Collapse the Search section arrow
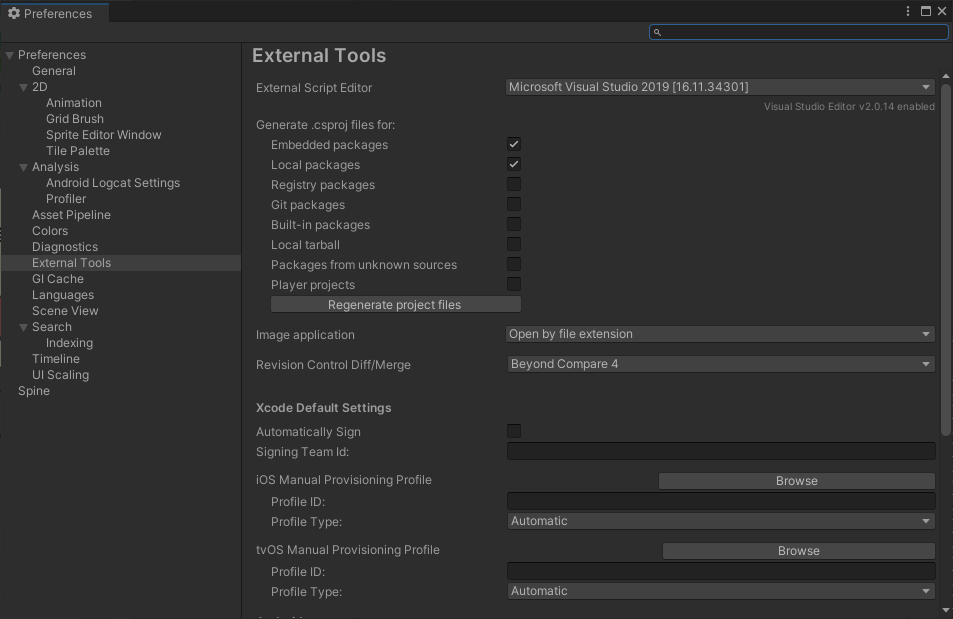The width and height of the screenshot is (953, 619). coord(24,327)
